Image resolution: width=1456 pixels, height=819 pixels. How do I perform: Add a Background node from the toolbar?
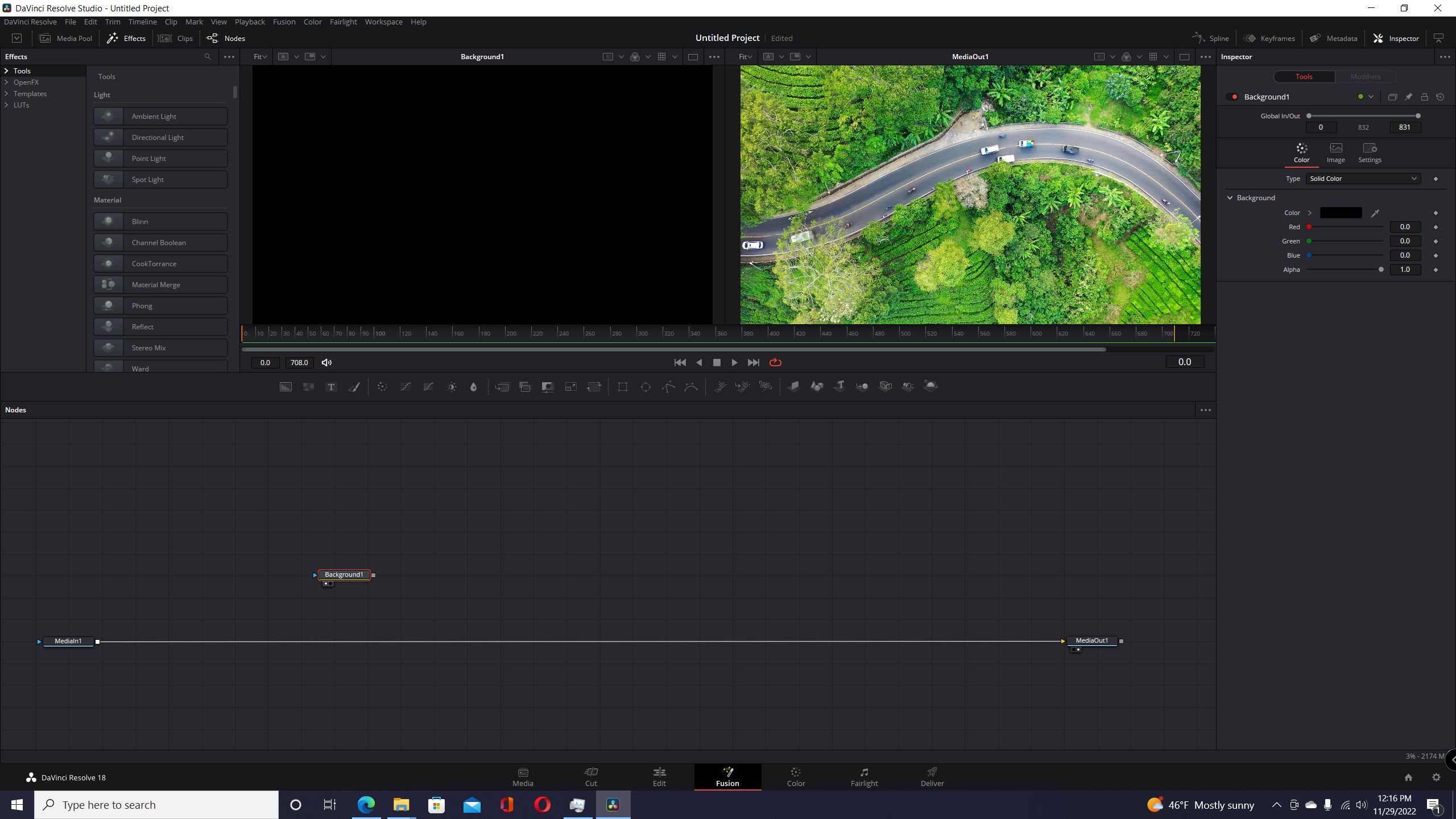click(286, 387)
